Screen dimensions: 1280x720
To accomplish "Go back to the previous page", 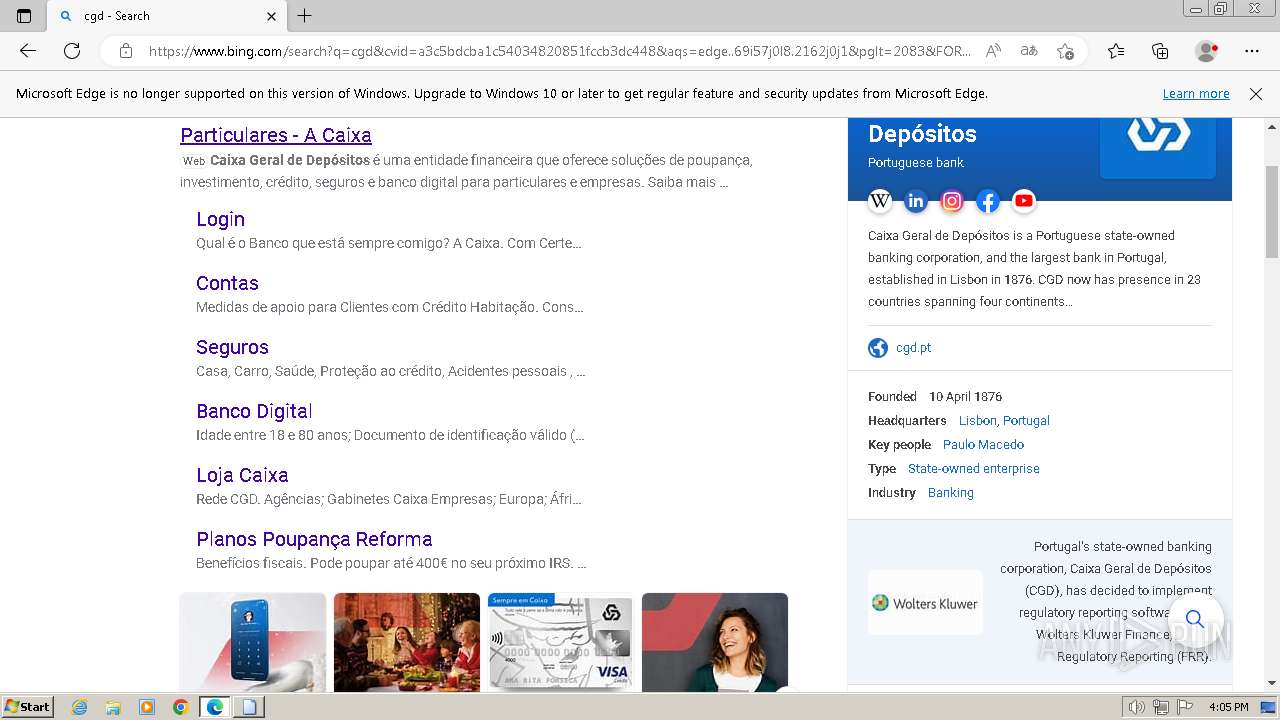I will coord(28,51).
